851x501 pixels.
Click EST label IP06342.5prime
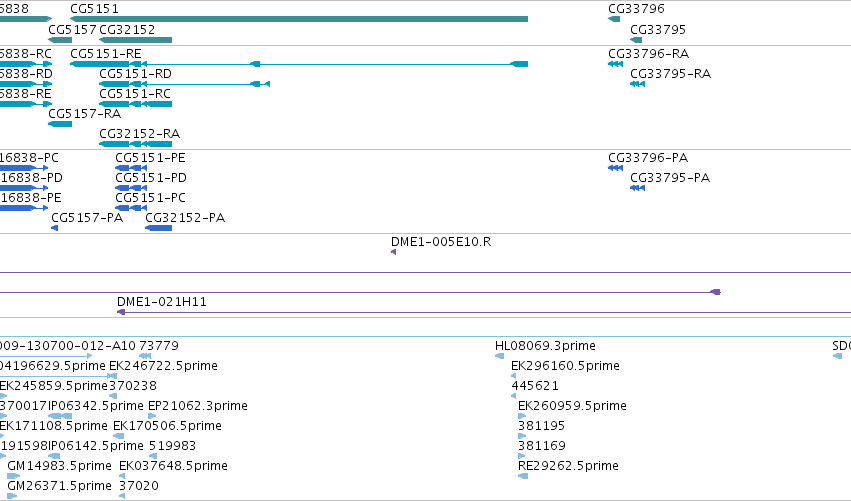[x=96, y=406]
